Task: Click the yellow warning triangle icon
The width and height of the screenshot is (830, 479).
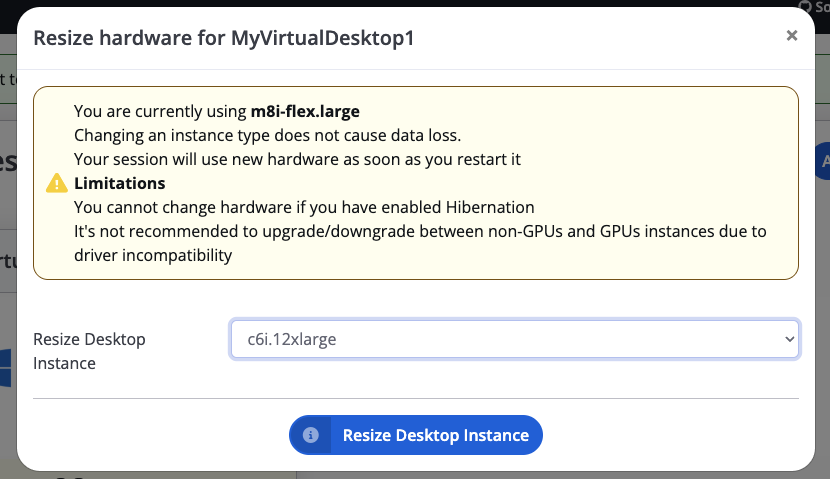Action: pos(57,183)
